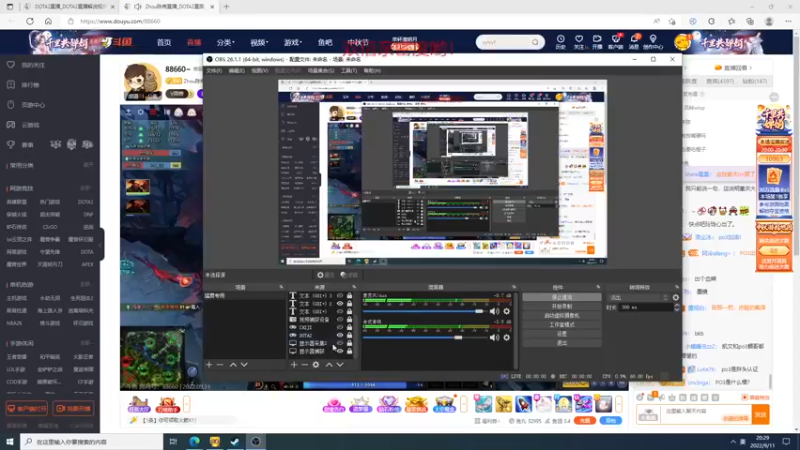The image size is (800, 450).
Task: Move source down in sources list
Action: (x=340, y=365)
